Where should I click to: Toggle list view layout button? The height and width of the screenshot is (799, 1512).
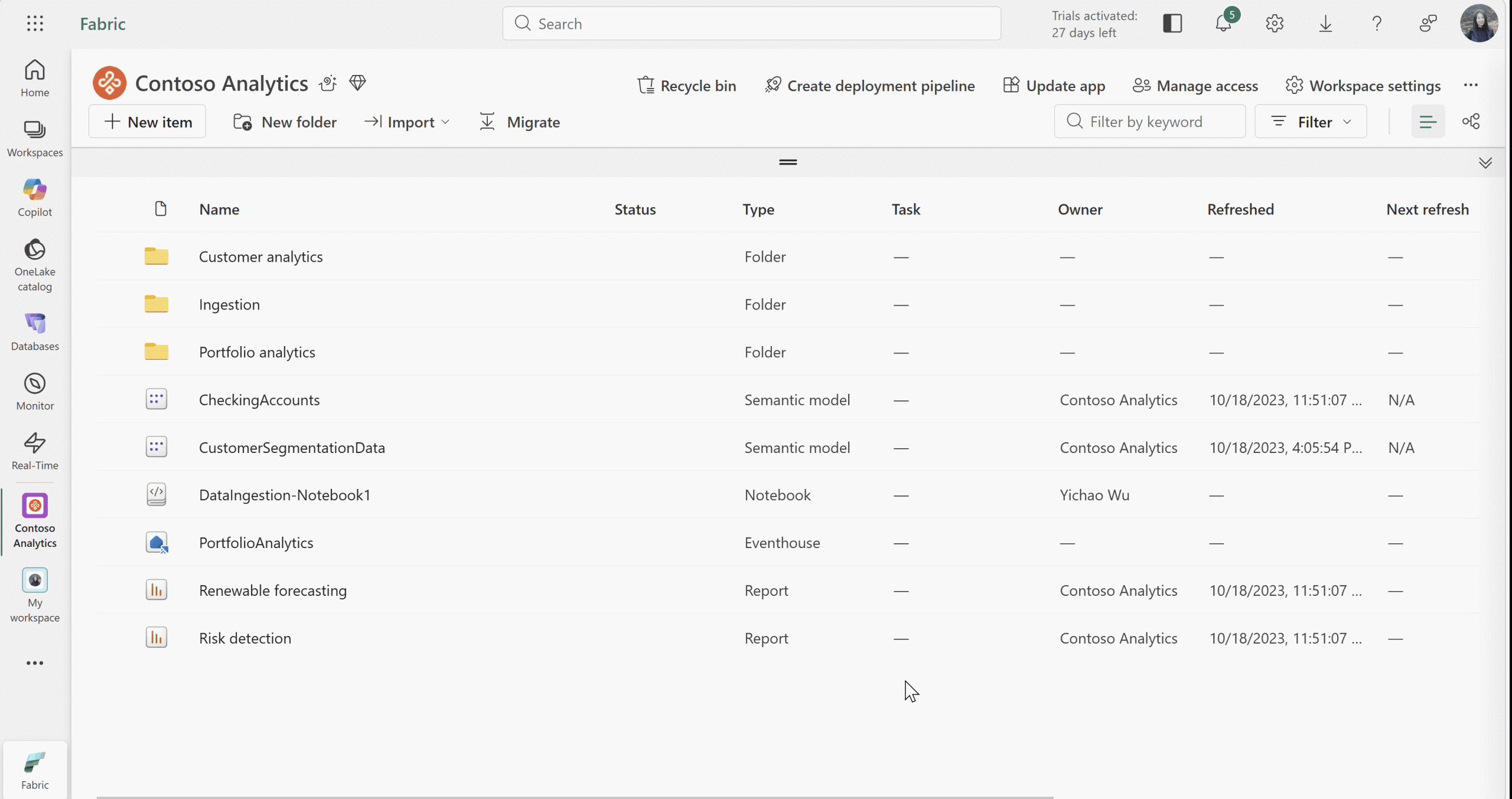click(1428, 122)
